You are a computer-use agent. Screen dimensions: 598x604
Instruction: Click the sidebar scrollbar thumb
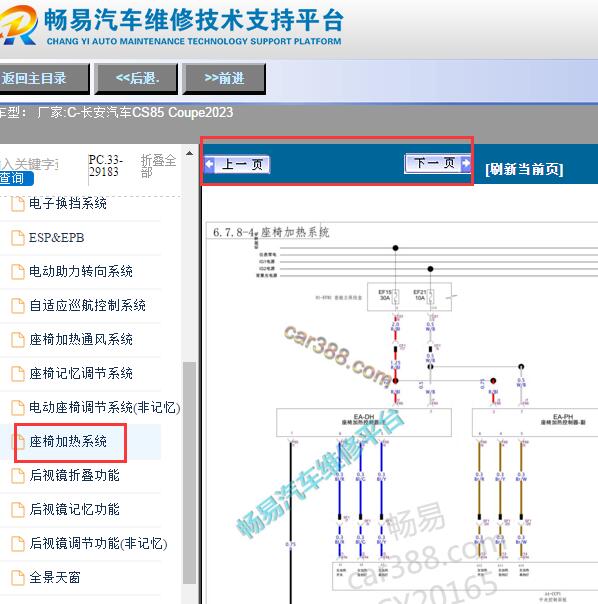189,473
